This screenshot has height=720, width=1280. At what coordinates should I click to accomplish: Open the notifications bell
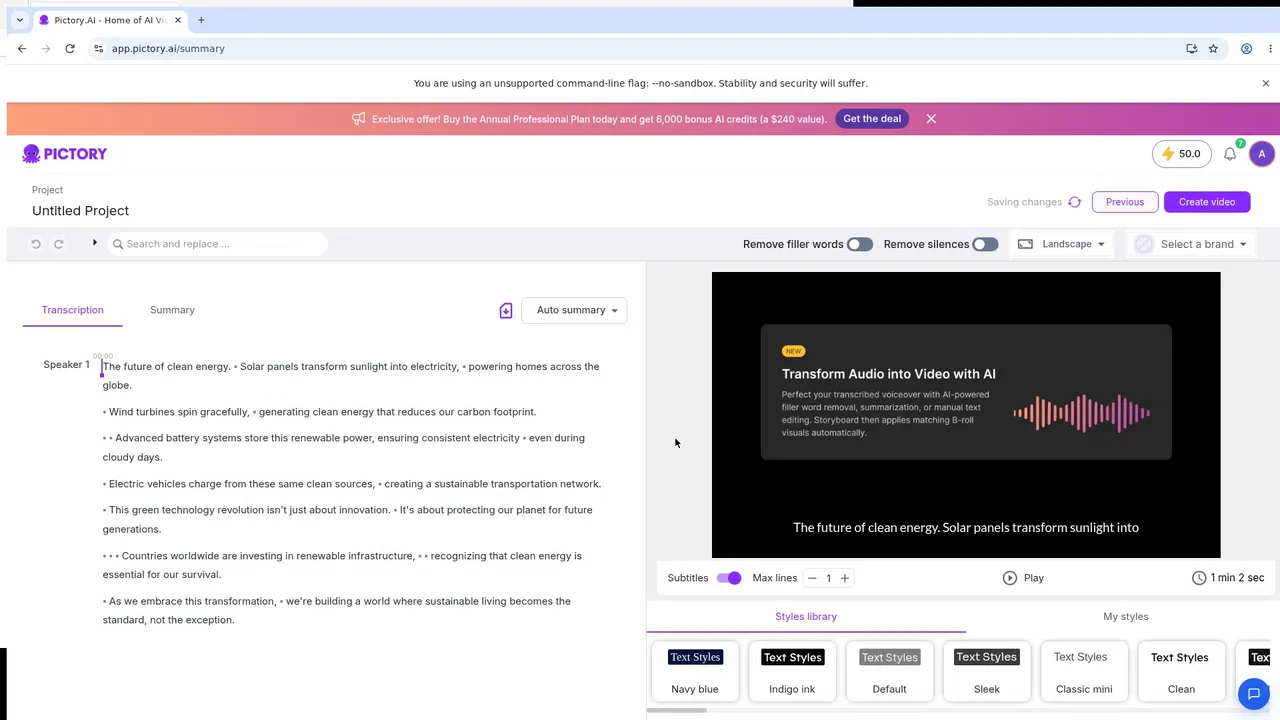[1230, 154]
